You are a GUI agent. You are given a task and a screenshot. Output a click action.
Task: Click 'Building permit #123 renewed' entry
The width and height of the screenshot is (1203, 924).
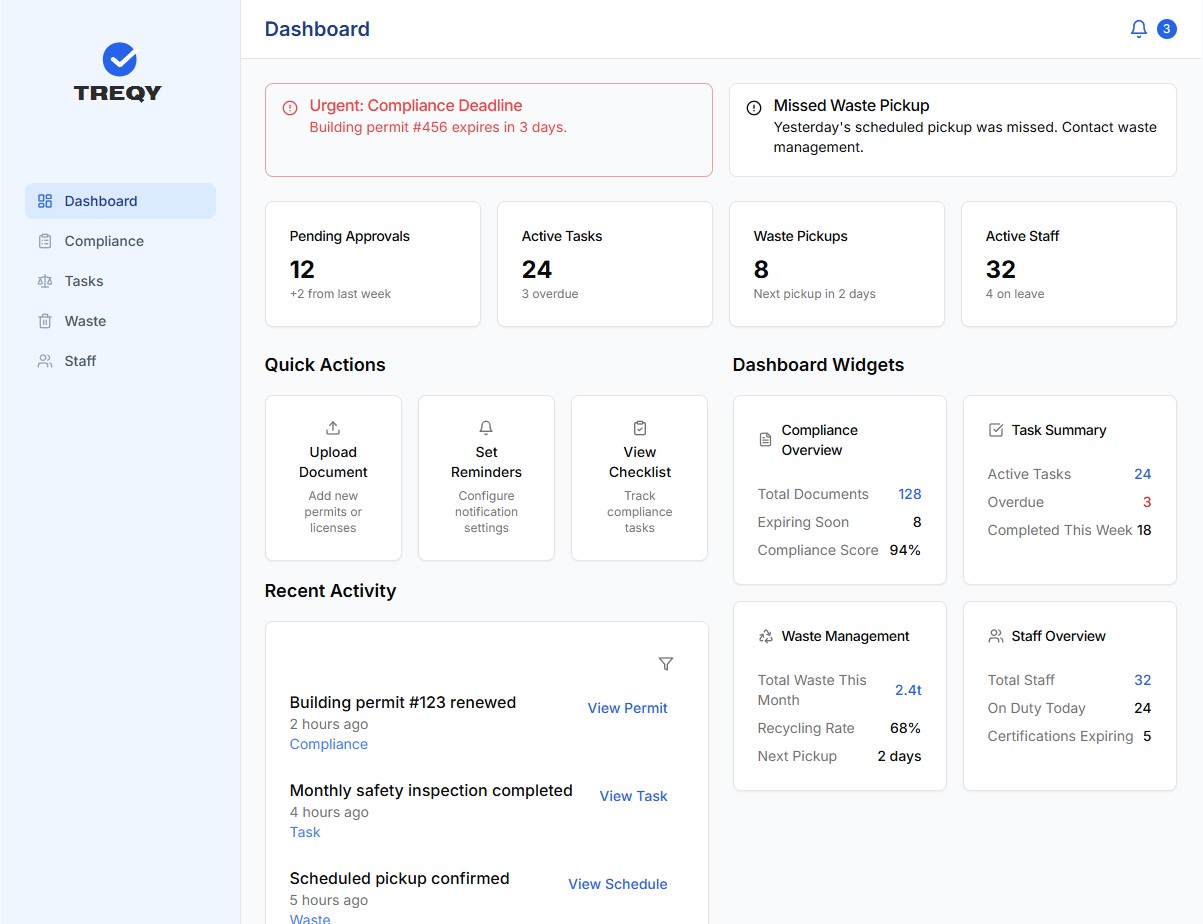click(x=403, y=702)
